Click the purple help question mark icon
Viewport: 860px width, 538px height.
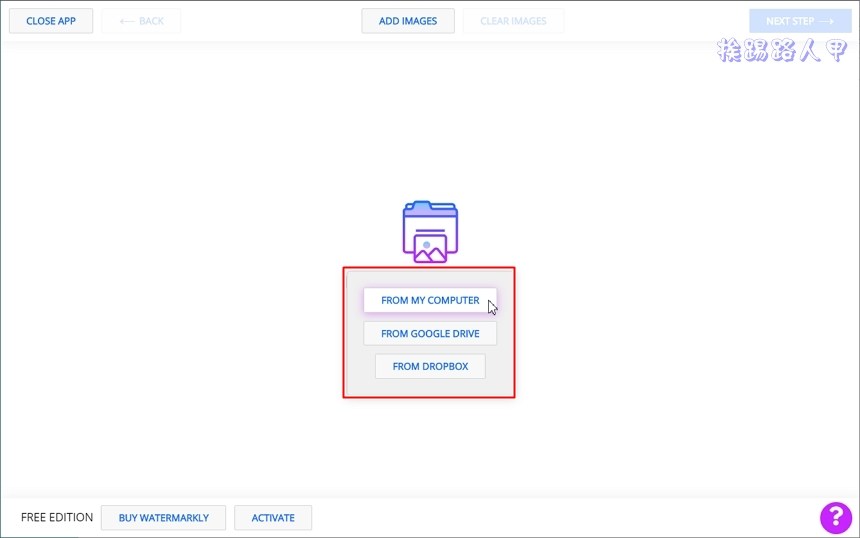835,517
